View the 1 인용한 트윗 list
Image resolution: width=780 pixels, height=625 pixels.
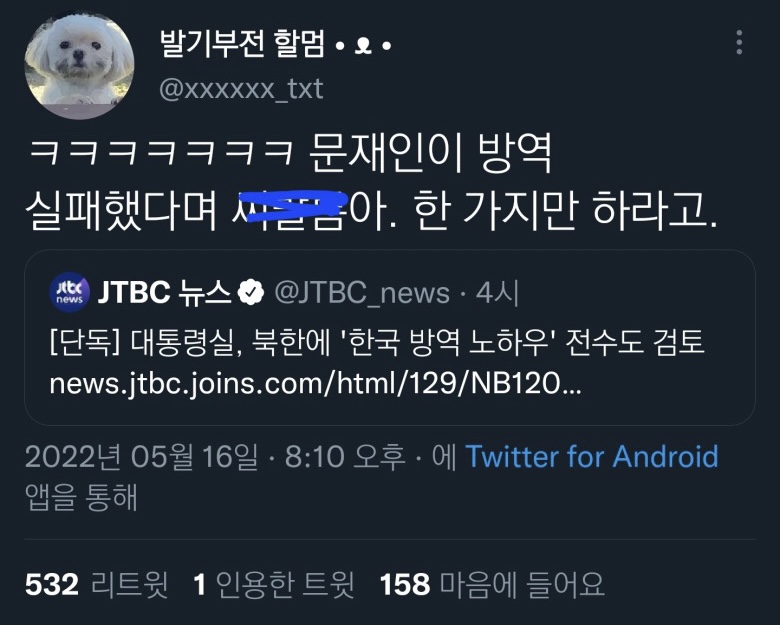click(274, 584)
